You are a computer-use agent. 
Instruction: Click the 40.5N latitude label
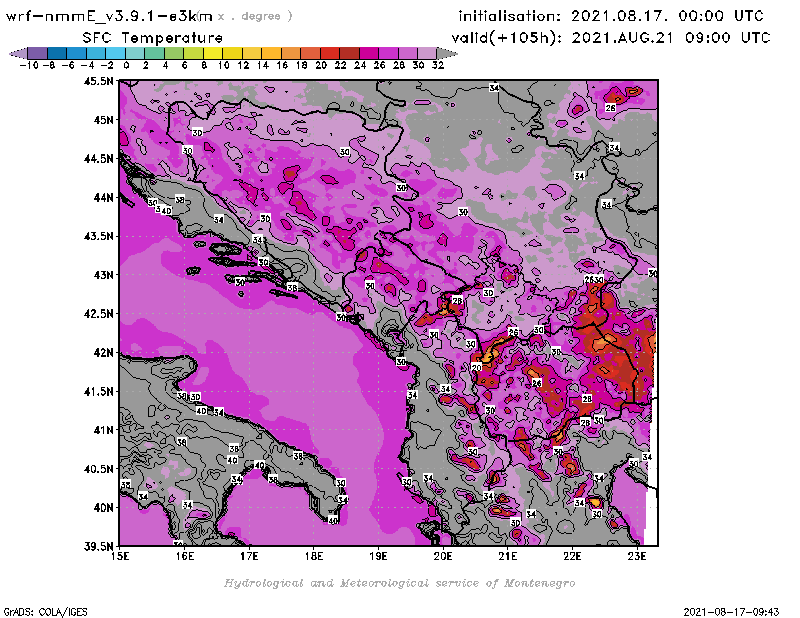[98, 469]
